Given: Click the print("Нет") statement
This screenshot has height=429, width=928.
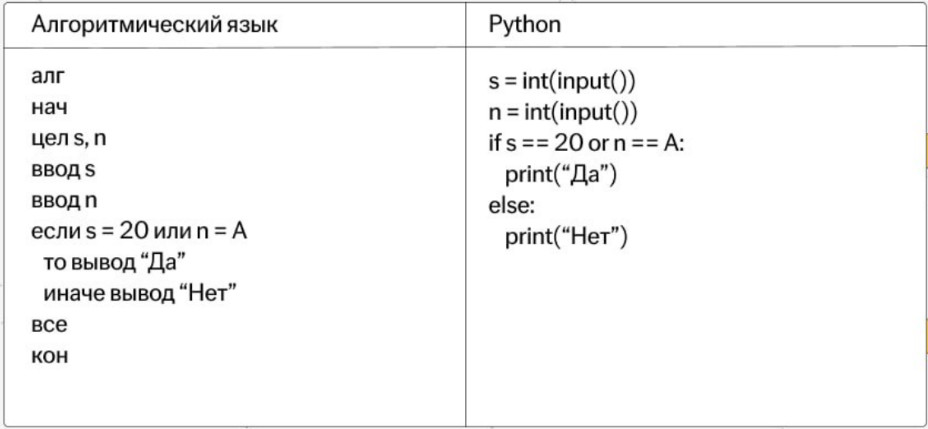Looking at the screenshot, I should (x=566, y=237).
